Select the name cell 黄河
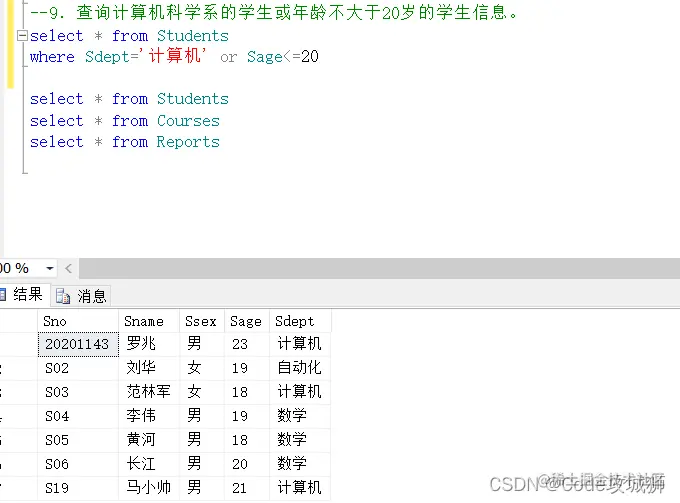The width and height of the screenshot is (680, 503). [x=149, y=440]
